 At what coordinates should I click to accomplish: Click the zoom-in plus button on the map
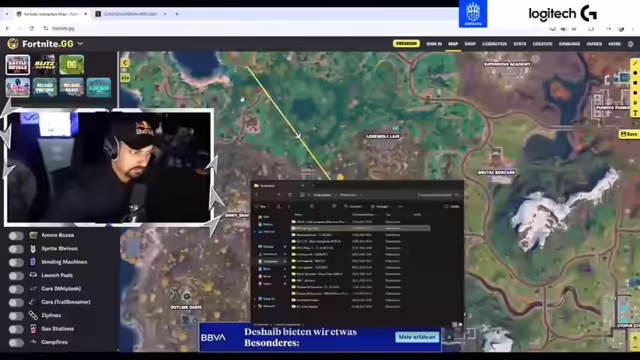[635, 338]
